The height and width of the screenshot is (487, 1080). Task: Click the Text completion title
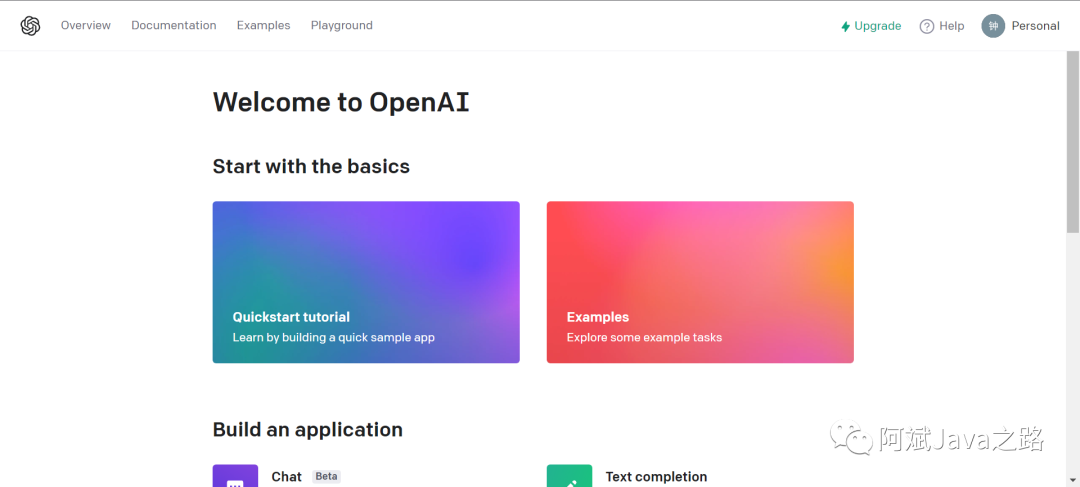[656, 477]
